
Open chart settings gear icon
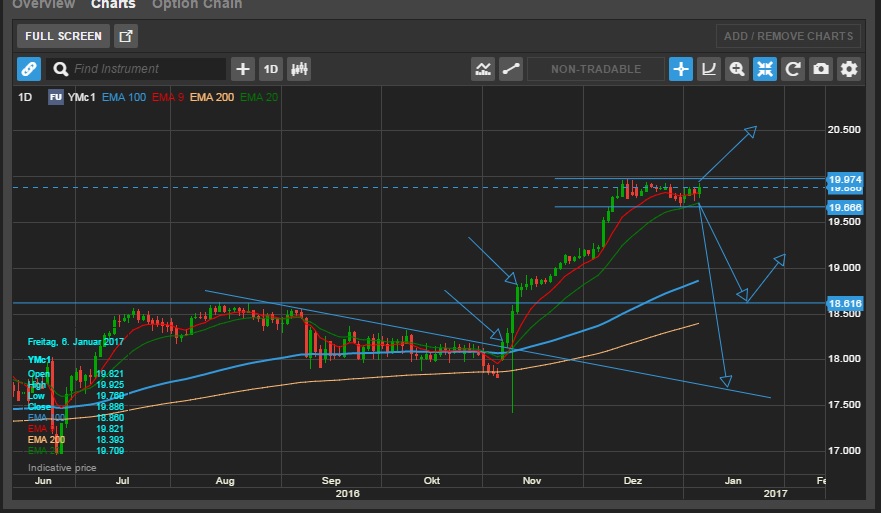(x=849, y=69)
